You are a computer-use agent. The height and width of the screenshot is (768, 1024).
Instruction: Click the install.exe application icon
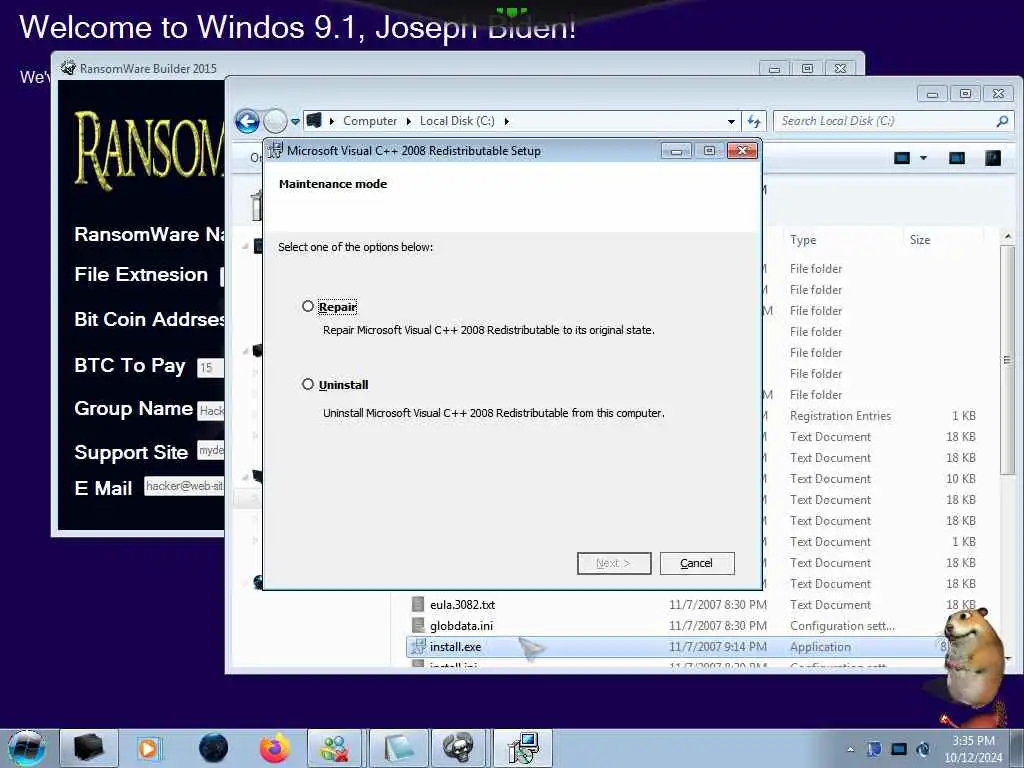coord(418,647)
